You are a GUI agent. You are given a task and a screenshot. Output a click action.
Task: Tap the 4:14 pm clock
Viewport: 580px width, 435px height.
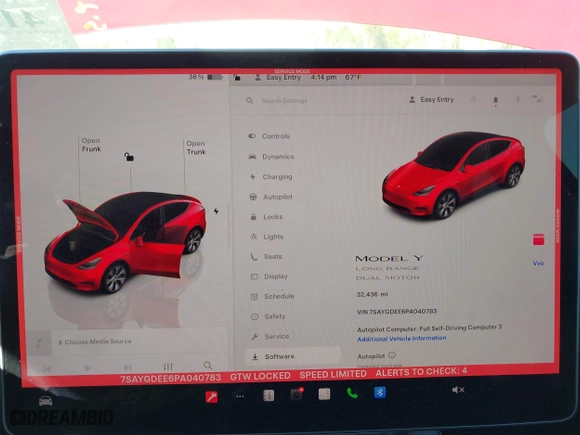point(324,77)
